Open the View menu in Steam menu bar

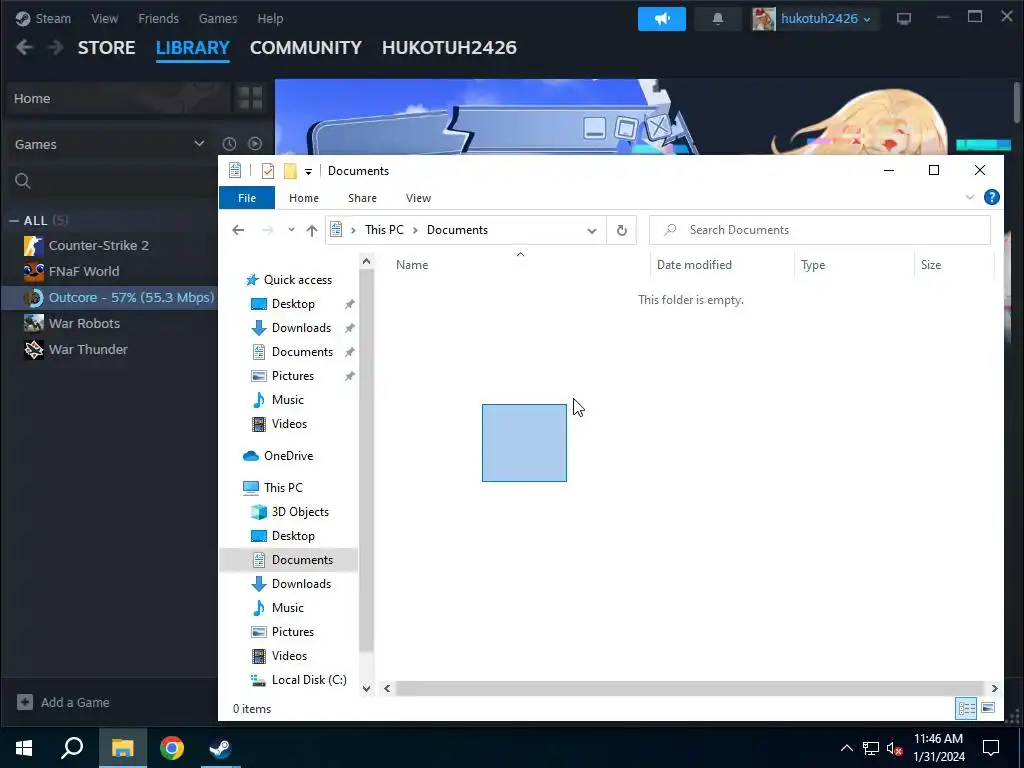104,18
